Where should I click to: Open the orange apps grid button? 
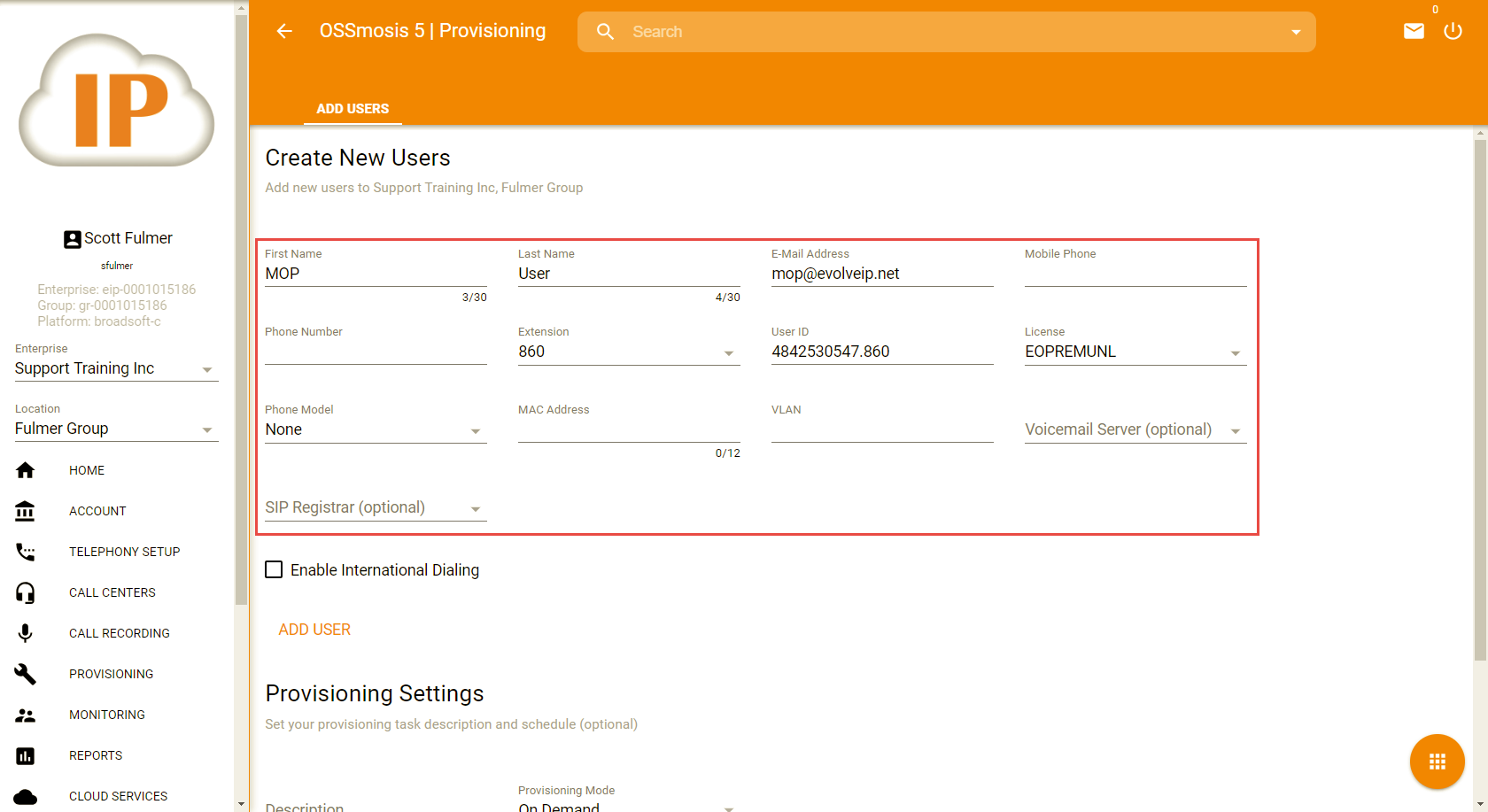point(1437,762)
